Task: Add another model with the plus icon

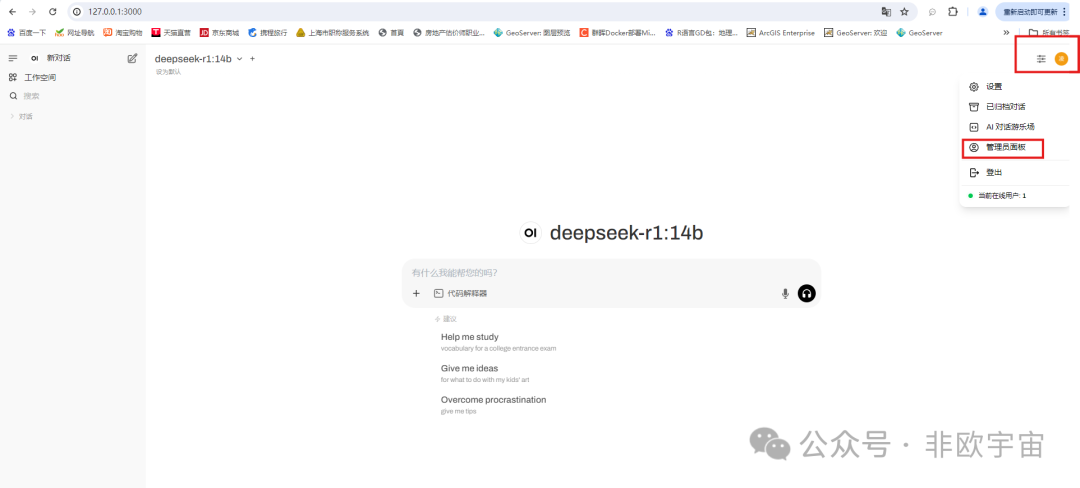Action: [x=252, y=59]
